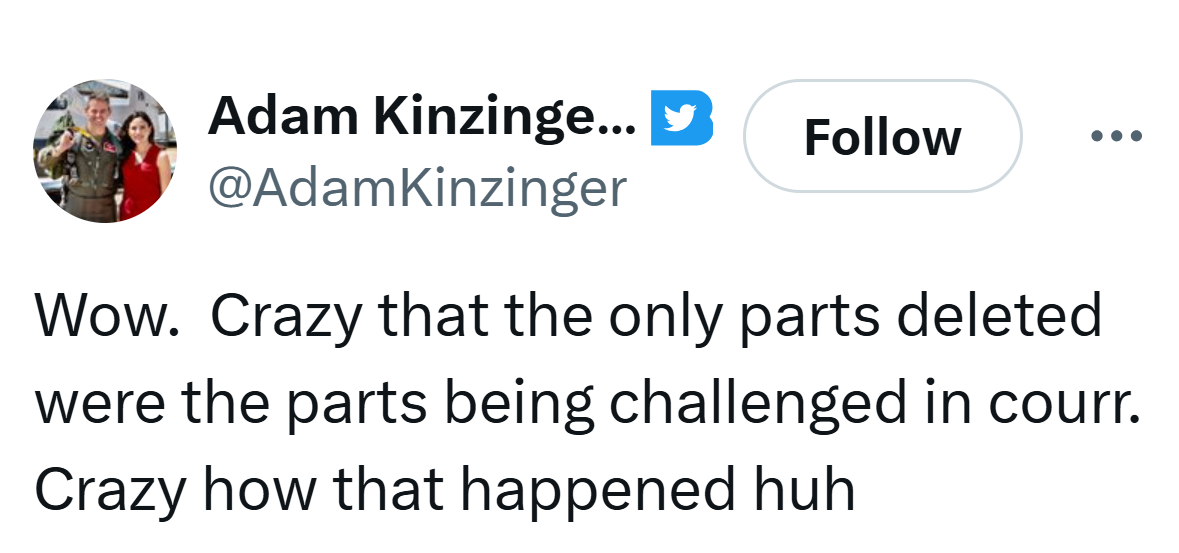Image resolution: width=1179 pixels, height=553 pixels.
Task: Click the word "being" in the tweet
Action: coord(522,403)
